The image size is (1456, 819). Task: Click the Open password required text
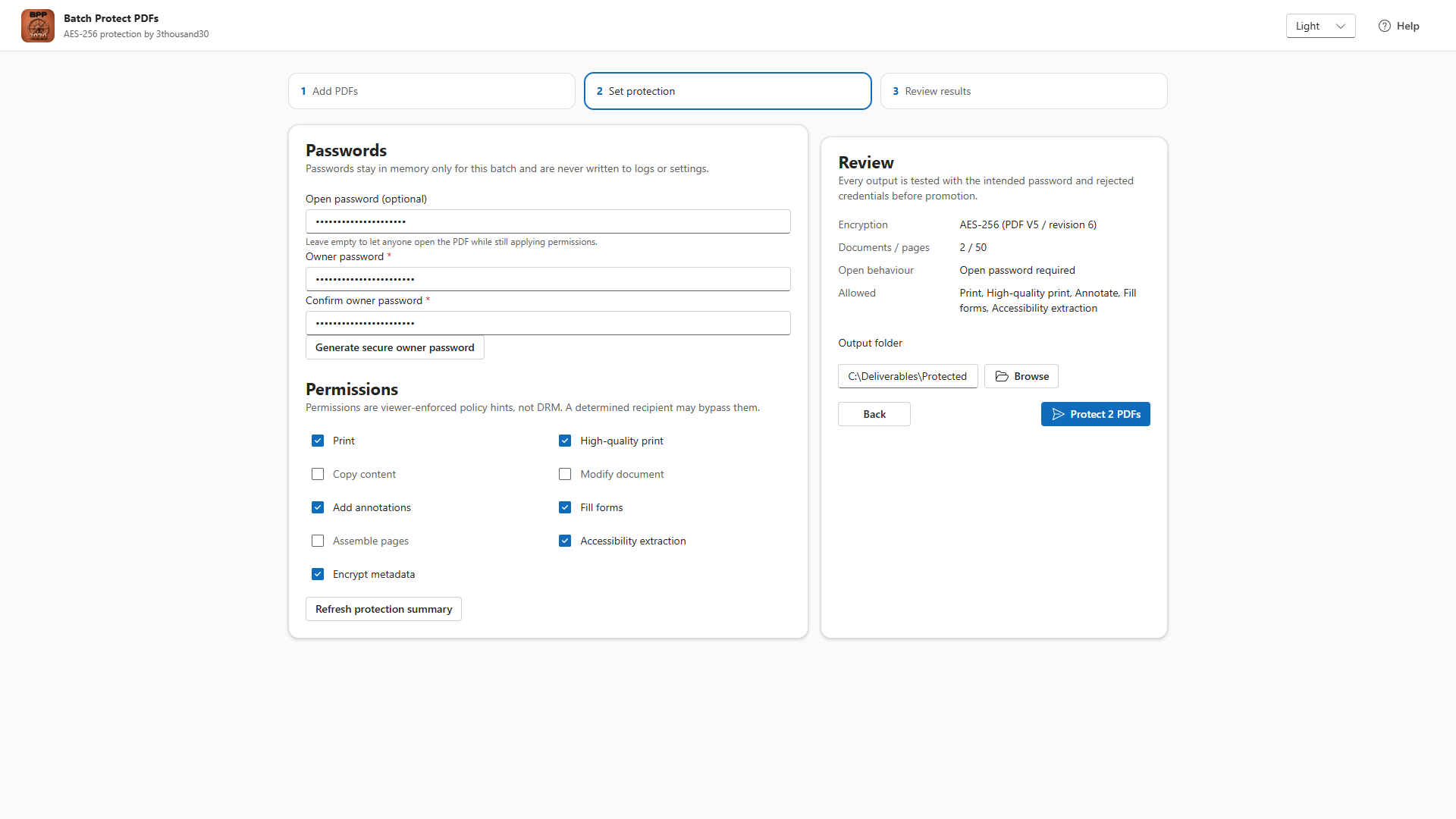click(1017, 270)
